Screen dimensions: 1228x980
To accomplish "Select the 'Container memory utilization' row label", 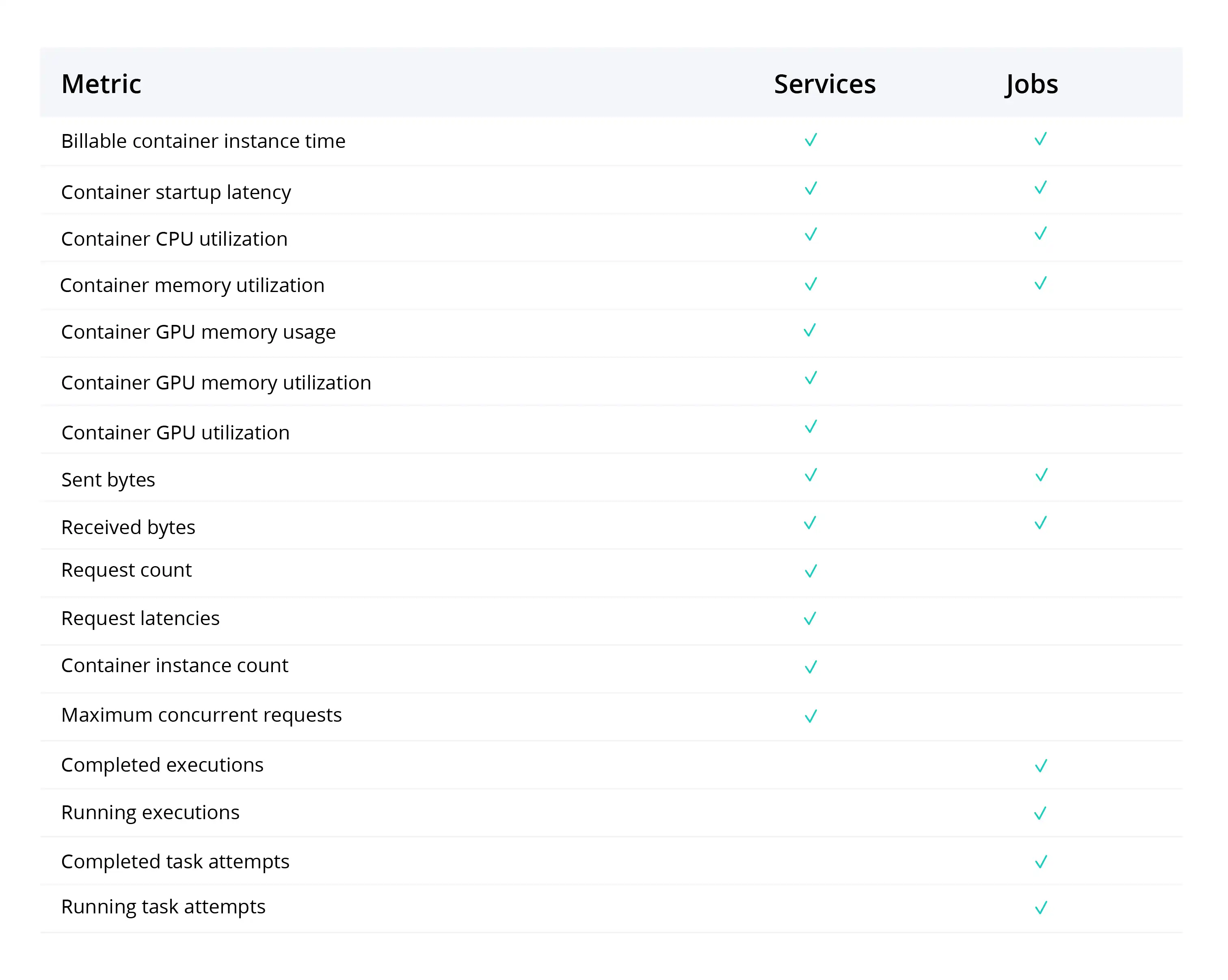I will click(x=192, y=286).
